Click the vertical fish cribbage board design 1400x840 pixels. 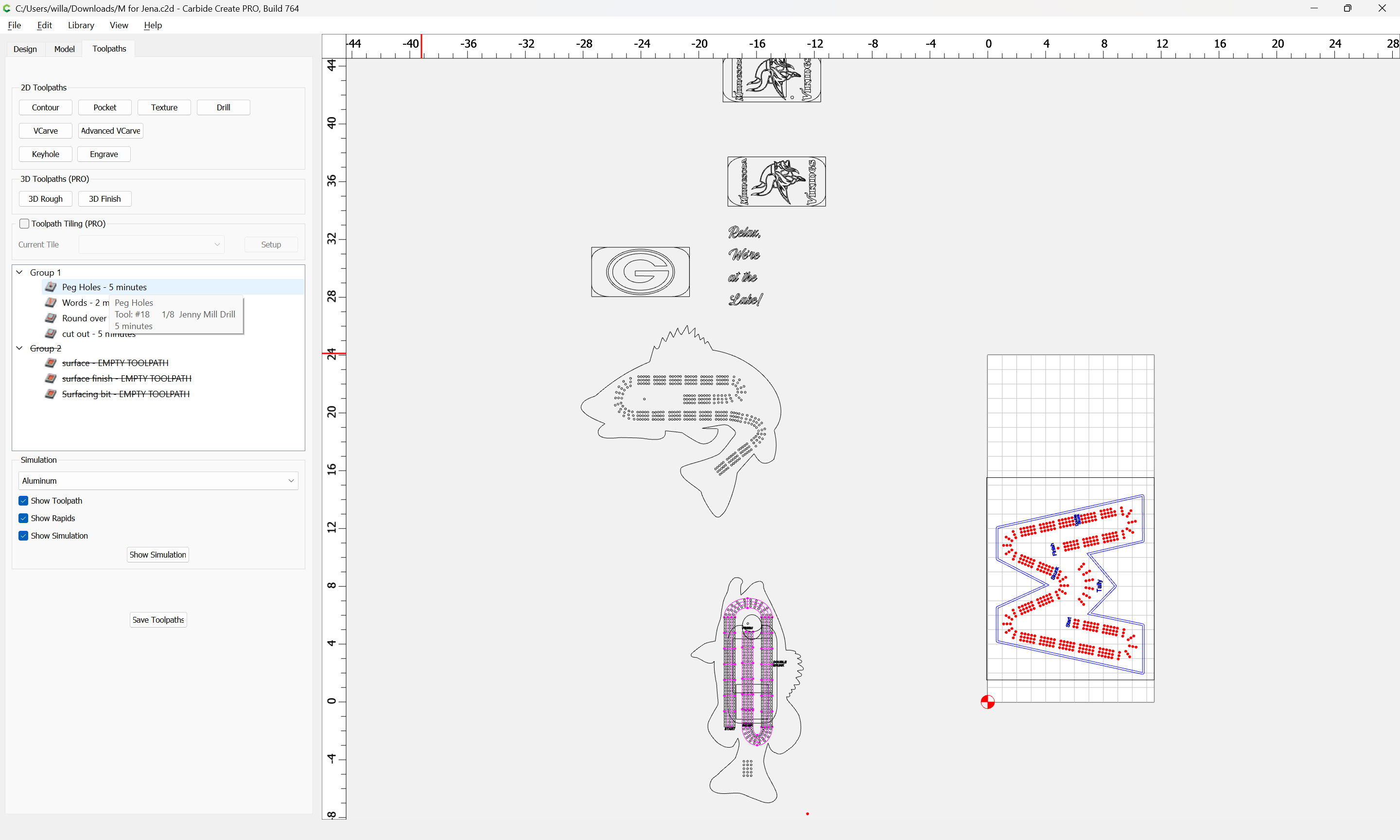pos(747,689)
